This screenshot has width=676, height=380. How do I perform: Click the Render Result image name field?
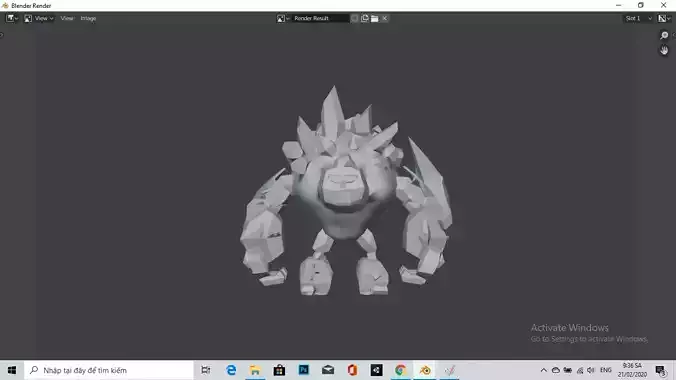[x=321, y=18]
